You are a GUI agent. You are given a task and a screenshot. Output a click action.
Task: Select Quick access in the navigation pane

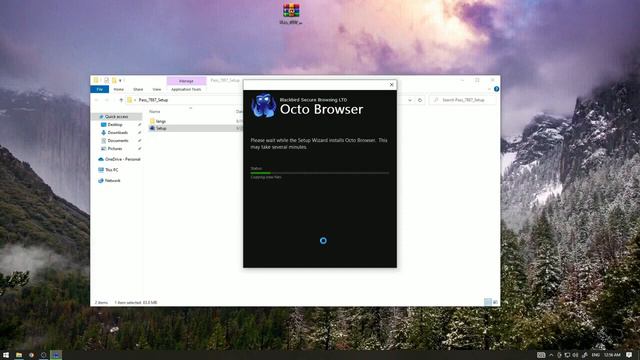(116, 117)
